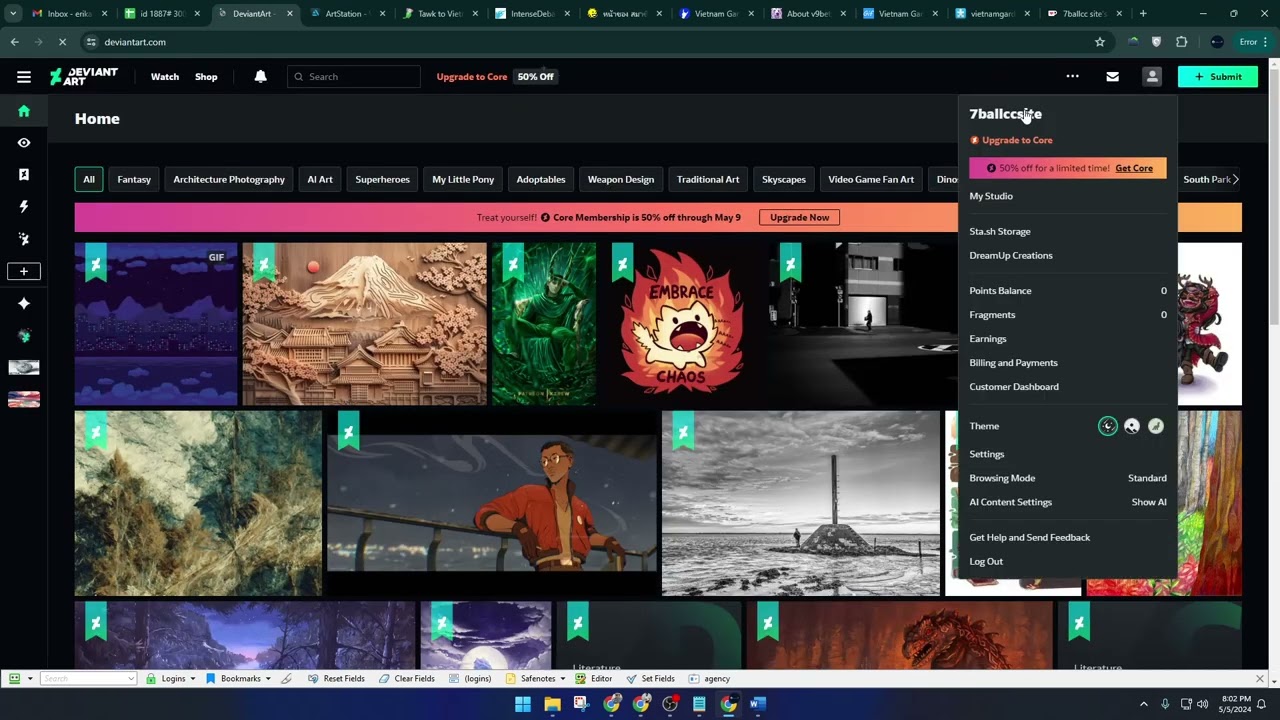This screenshot has height=720, width=1280.
Task: Click the pen icon in the bottom toolbar
Action: click(x=286, y=678)
